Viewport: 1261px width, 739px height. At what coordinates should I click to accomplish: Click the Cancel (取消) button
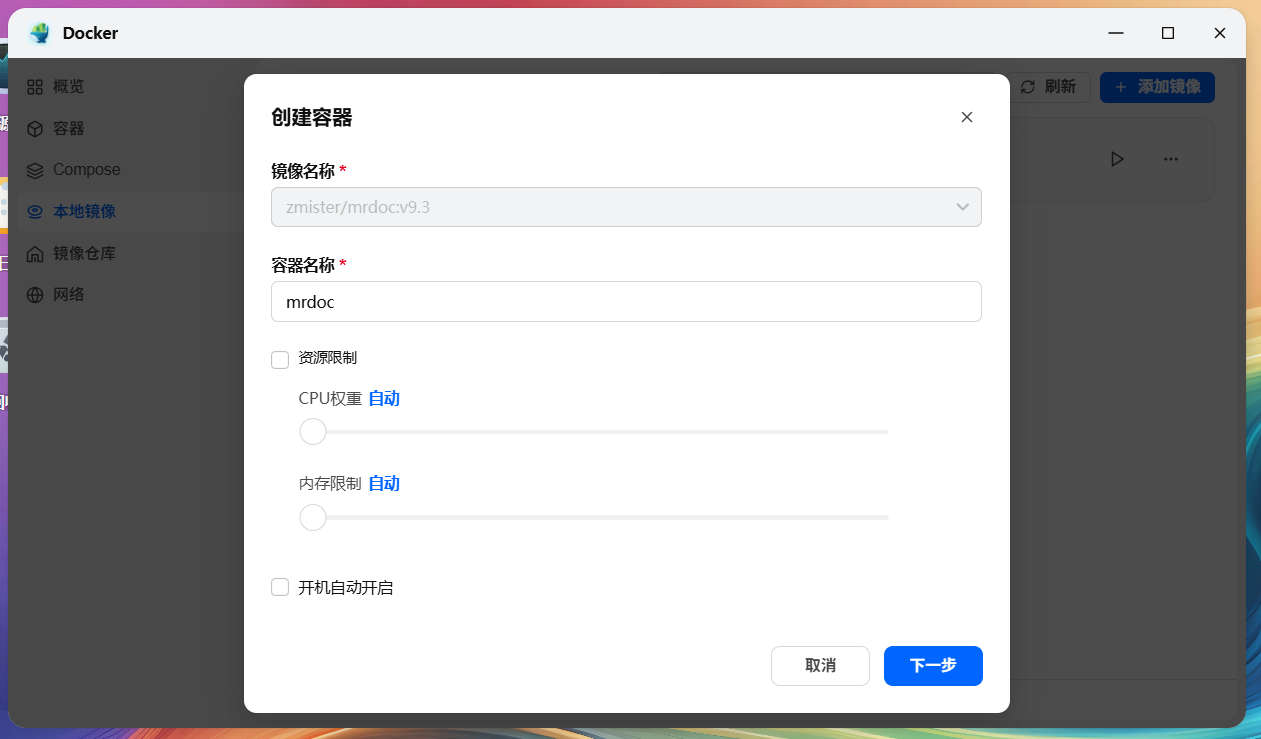pyautogui.click(x=820, y=666)
